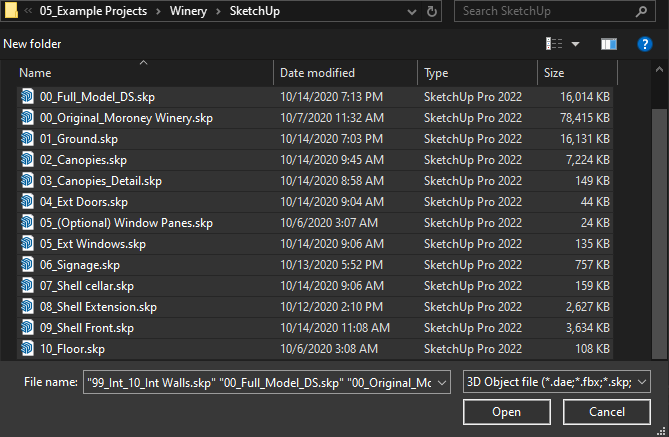The image size is (669, 437).
Task: Click the SketchUp icon beside 00_Full_Model_DS.skp
Action: [28, 97]
